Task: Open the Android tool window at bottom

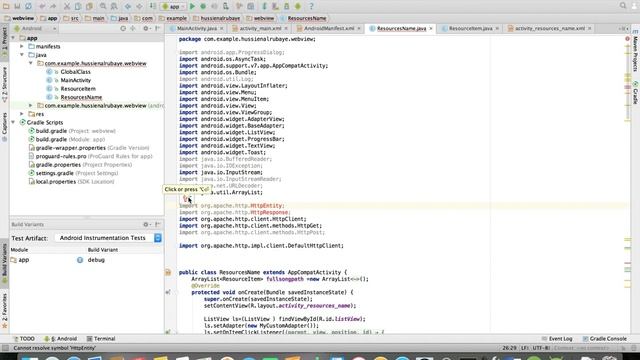Action: coord(60,339)
